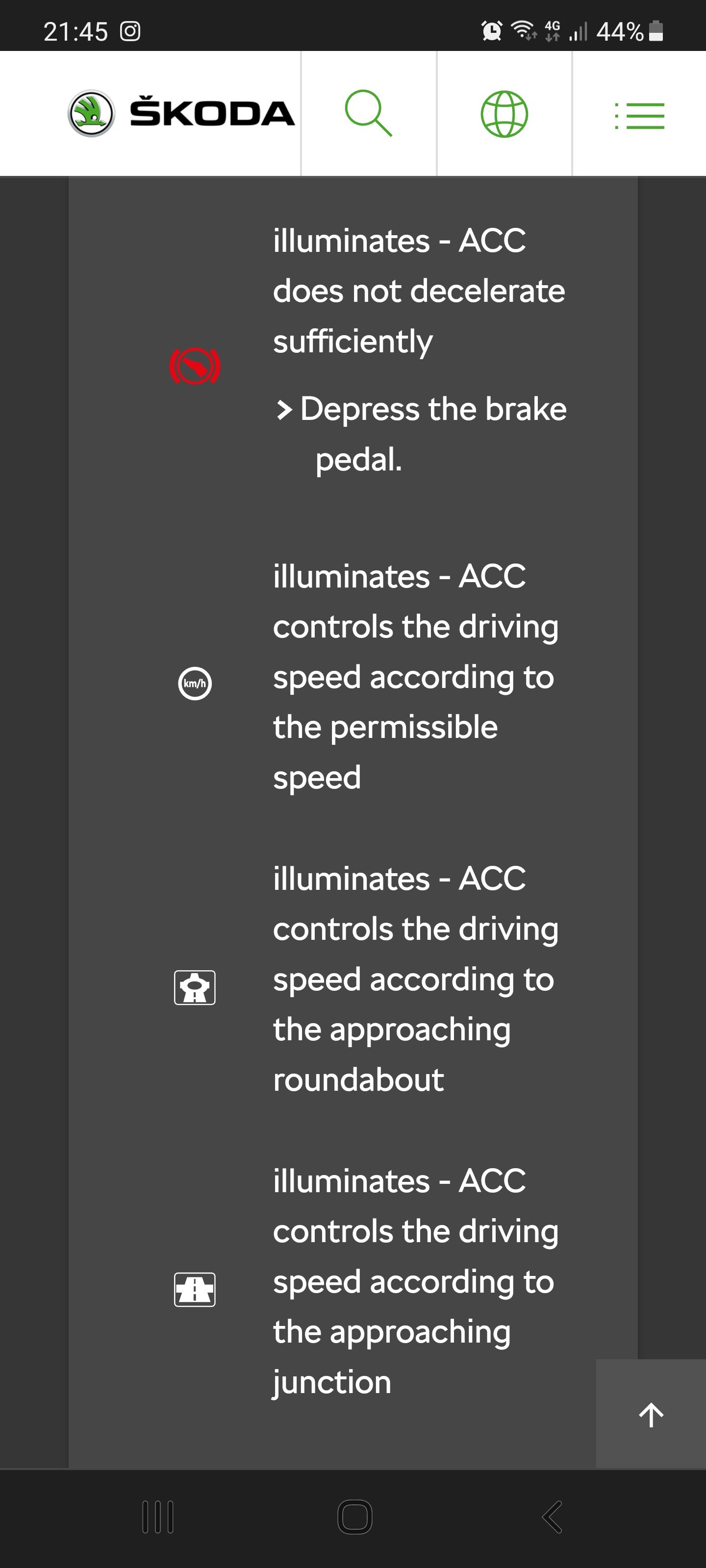Tap the alarm clock status icon
This screenshot has height=1568, width=706.
(x=490, y=29)
